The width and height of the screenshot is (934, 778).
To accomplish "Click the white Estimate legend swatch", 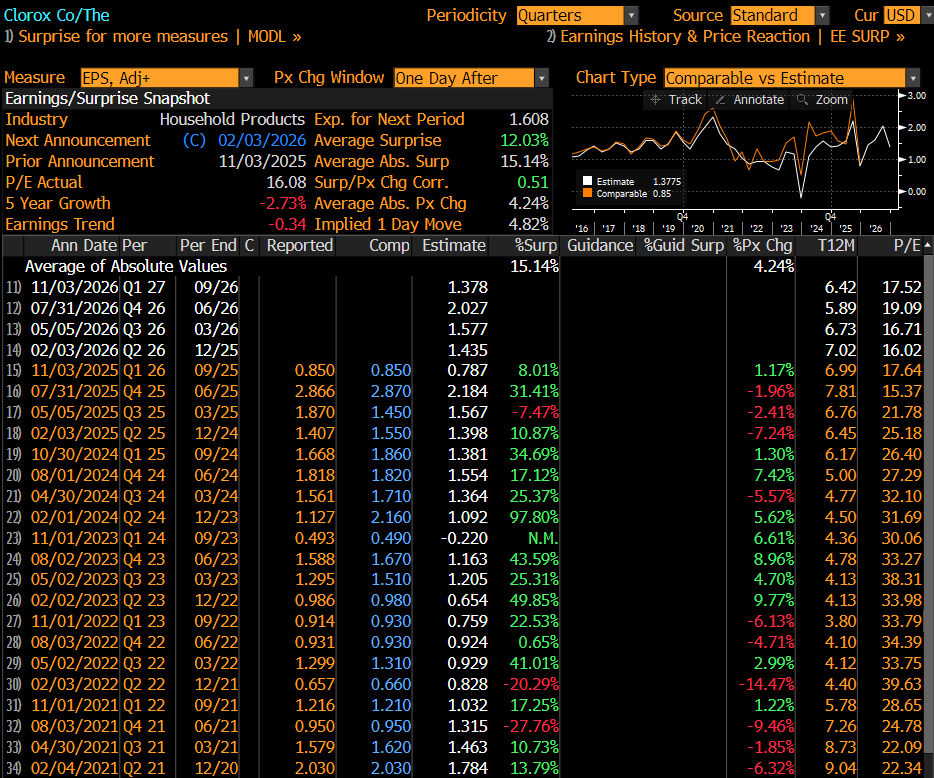I will pyautogui.click(x=587, y=181).
